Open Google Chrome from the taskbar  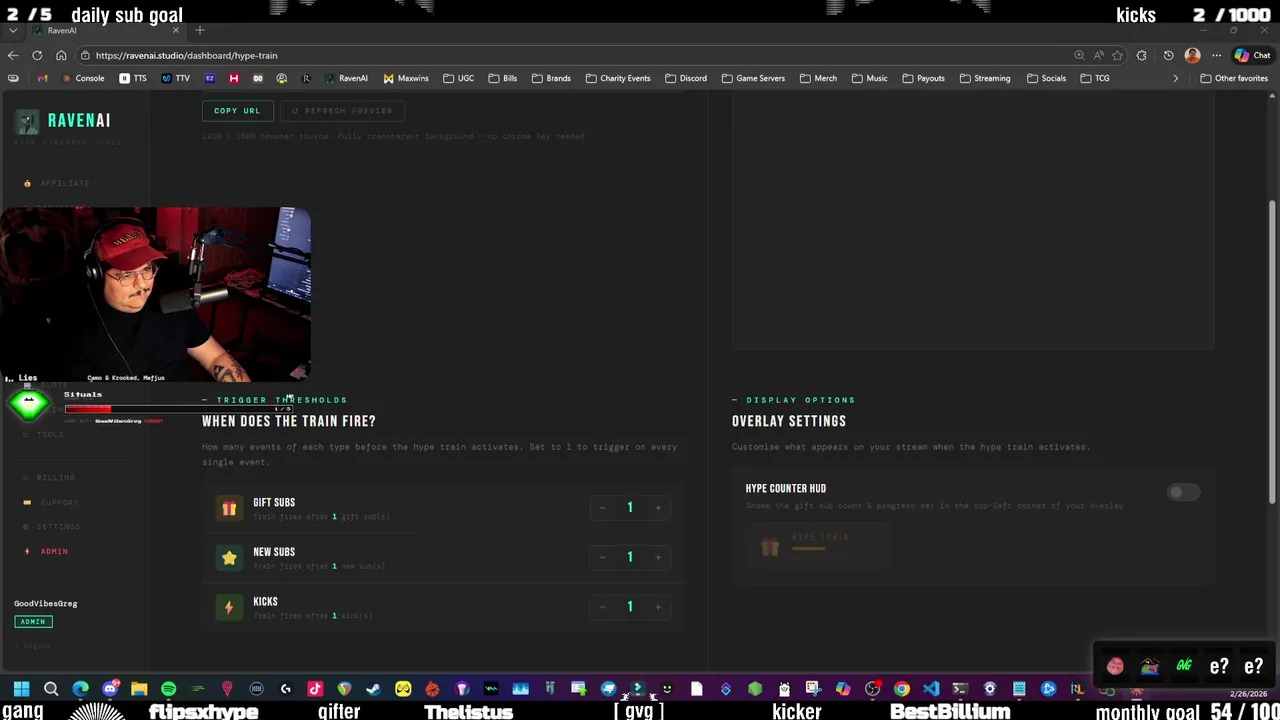pyautogui.click(x=901, y=689)
